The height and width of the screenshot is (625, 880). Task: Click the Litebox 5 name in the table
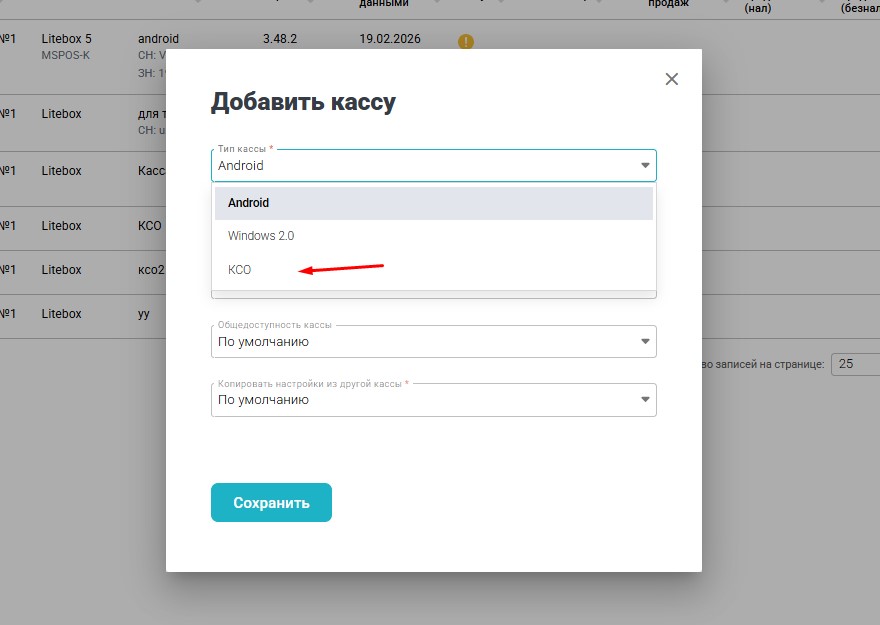pos(66,39)
